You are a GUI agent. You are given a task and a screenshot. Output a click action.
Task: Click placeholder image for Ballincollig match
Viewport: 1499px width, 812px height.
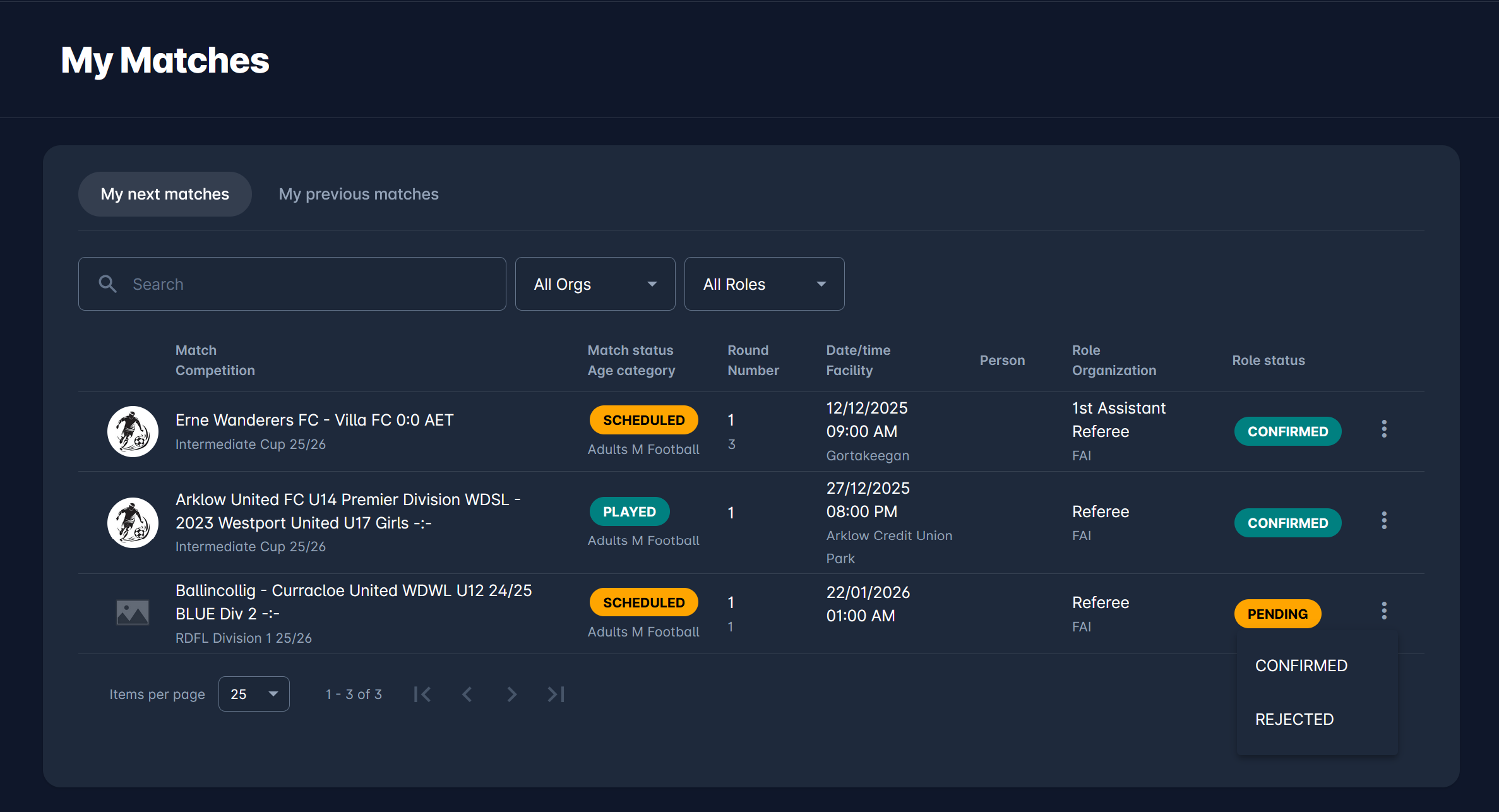point(133,612)
